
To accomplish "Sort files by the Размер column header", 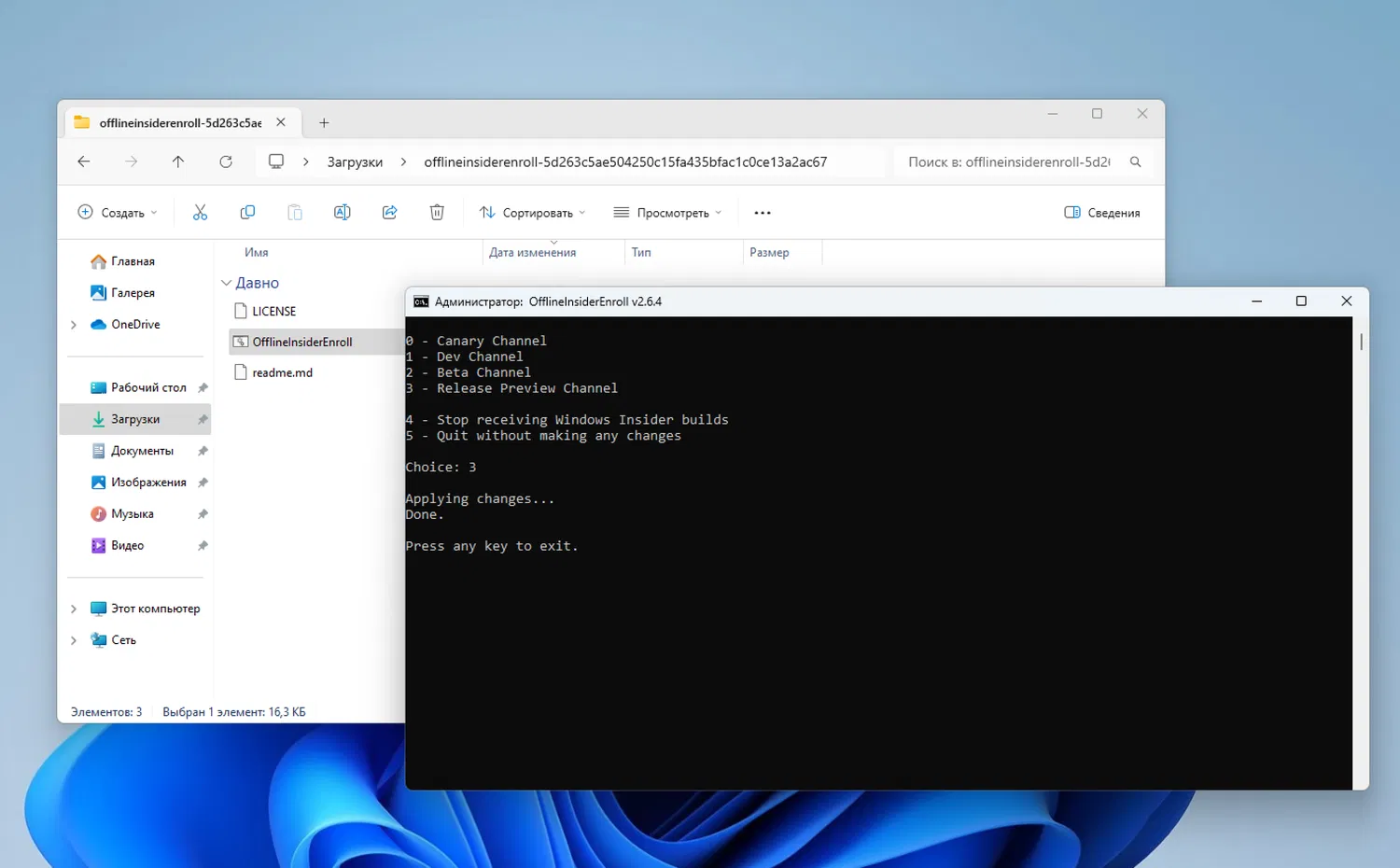I will click(769, 253).
